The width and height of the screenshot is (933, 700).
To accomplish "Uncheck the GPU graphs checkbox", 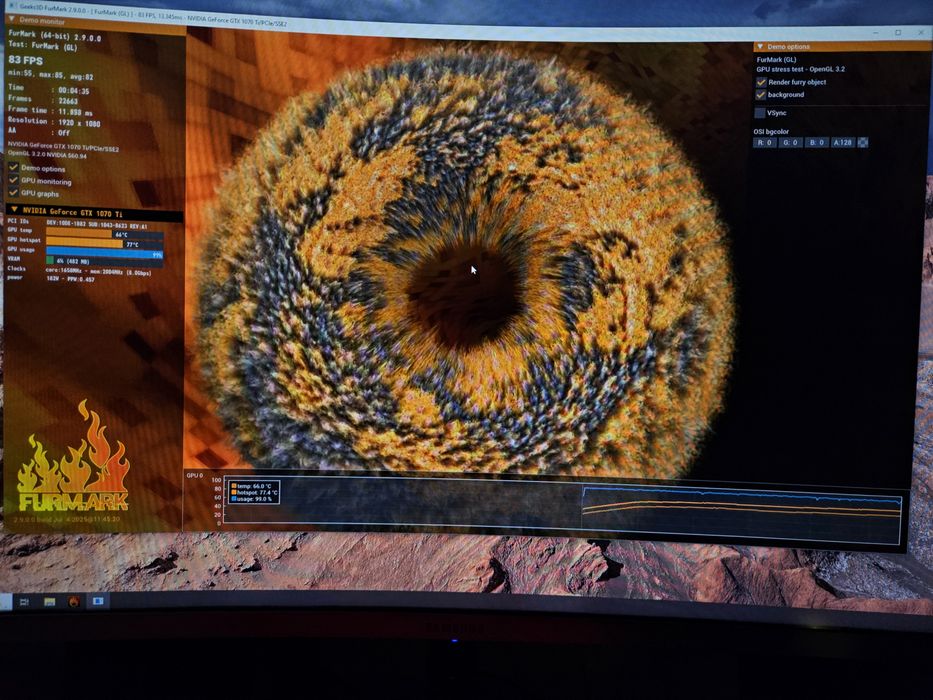I will pos(13,192).
